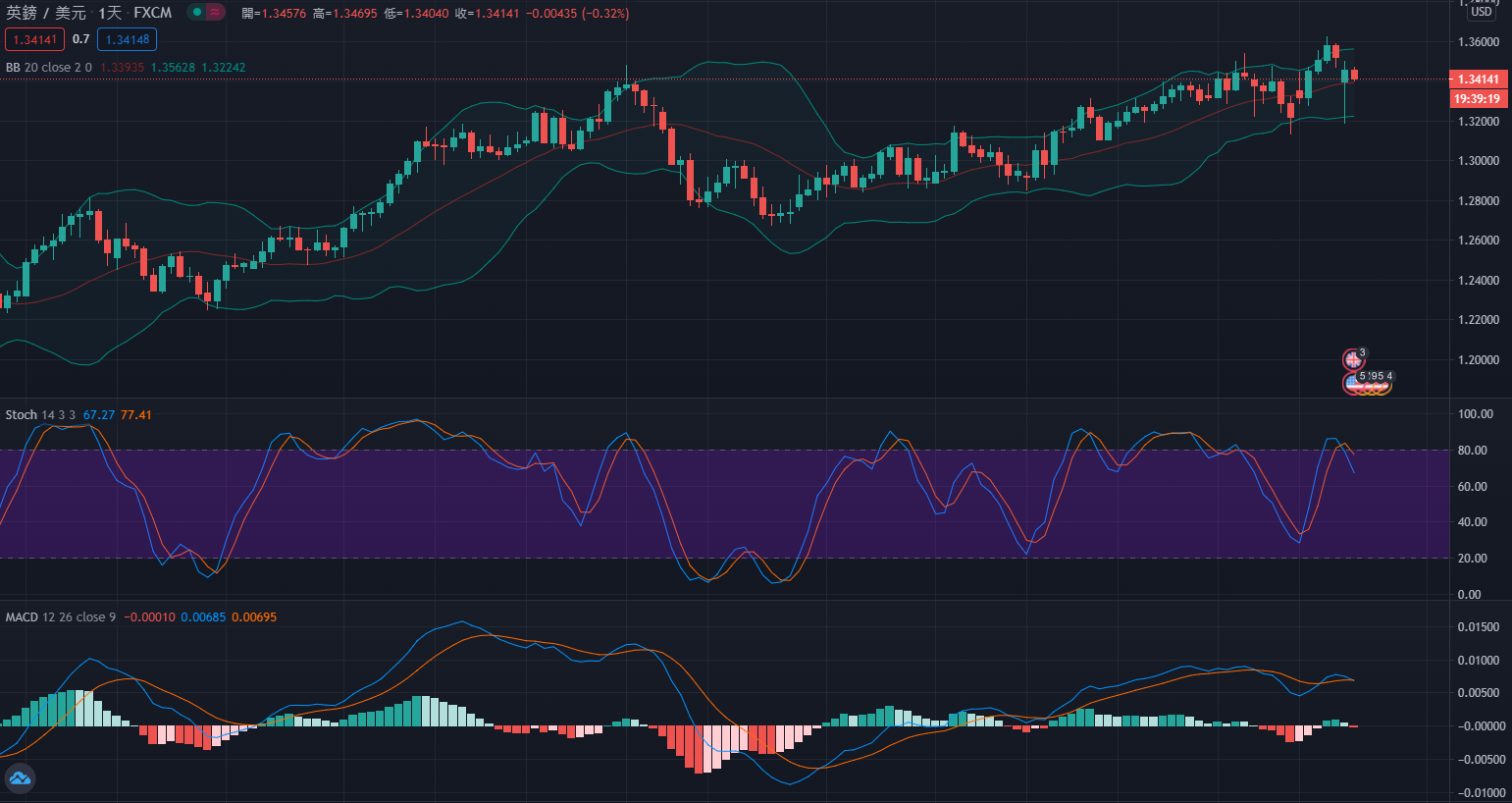Open the UK flag economic event marker
The width and height of the screenshot is (1512, 803).
(x=1353, y=359)
